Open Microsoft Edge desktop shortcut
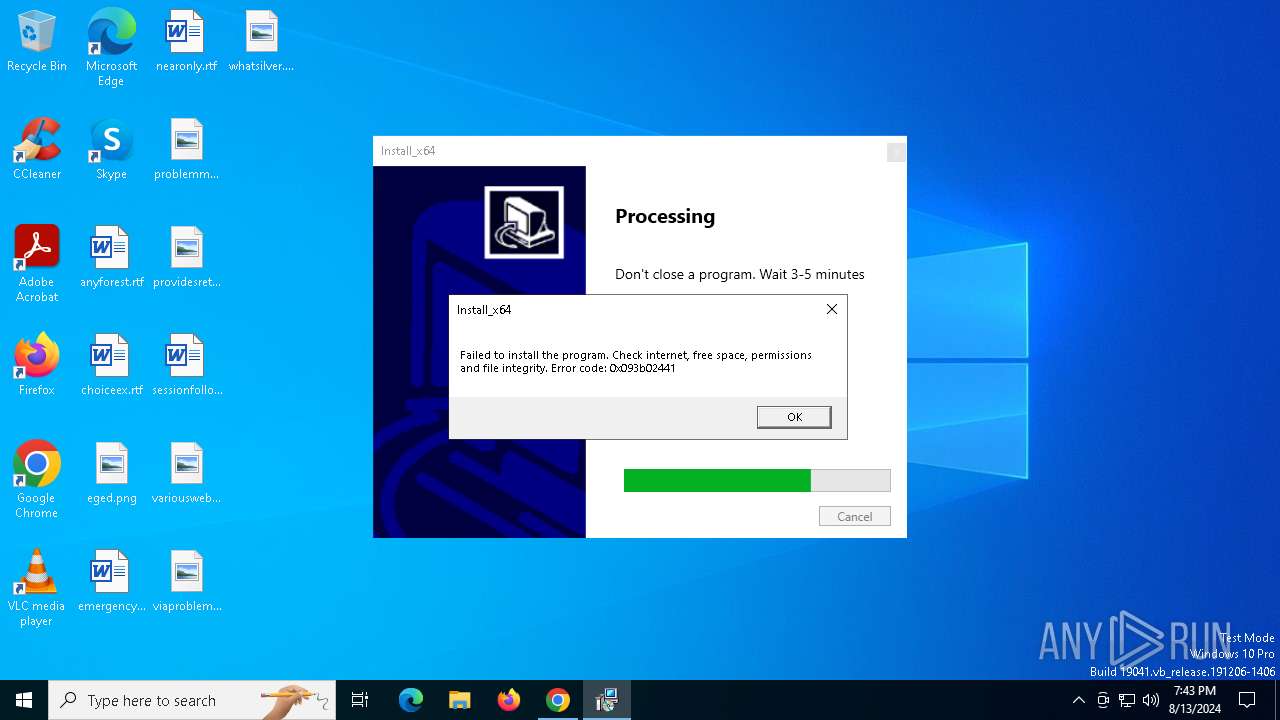The width and height of the screenshot is (1280, 720). pyautogui.click(x=111, y=48)
